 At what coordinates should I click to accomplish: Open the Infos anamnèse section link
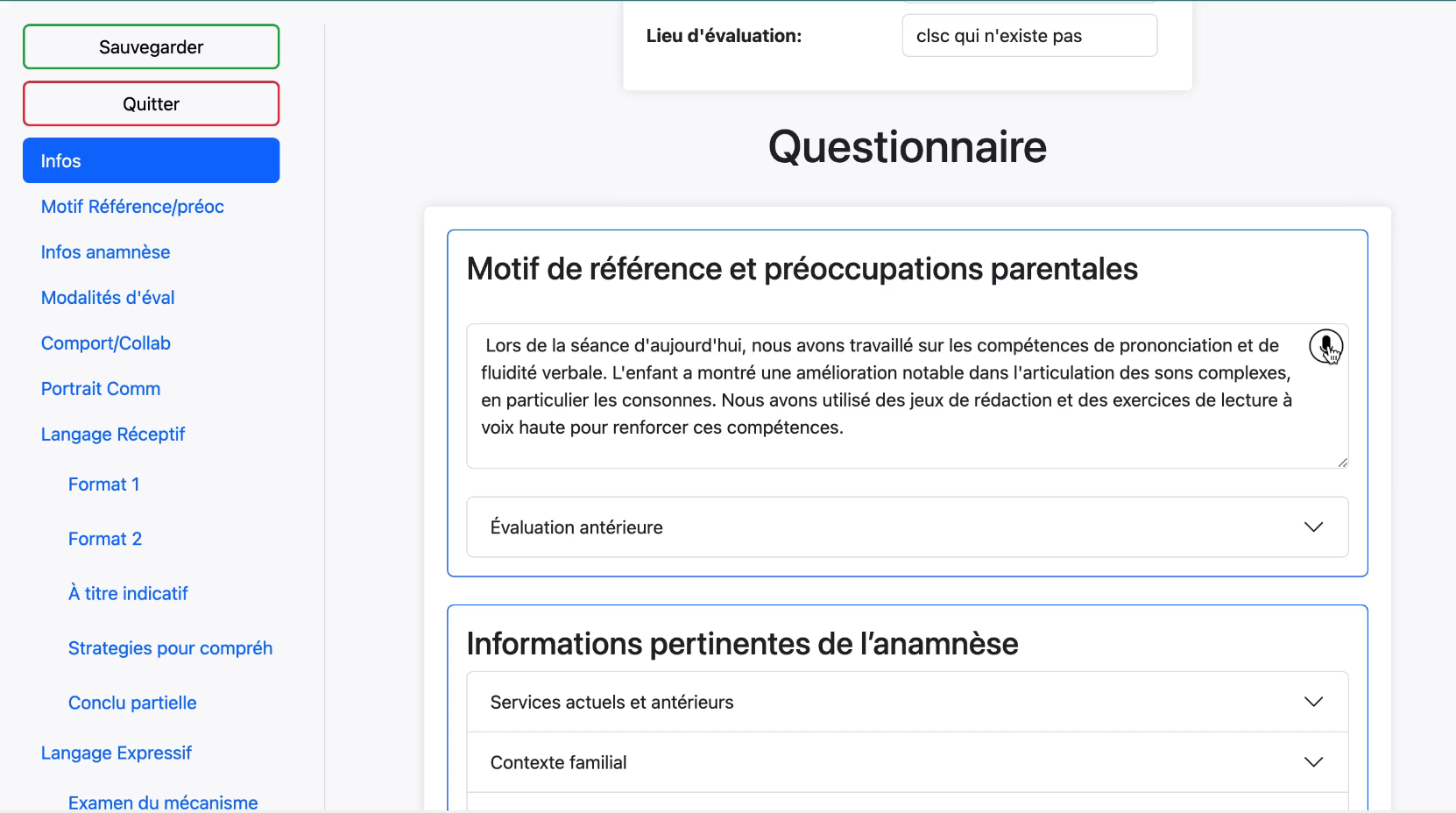[x=105, y=252]
